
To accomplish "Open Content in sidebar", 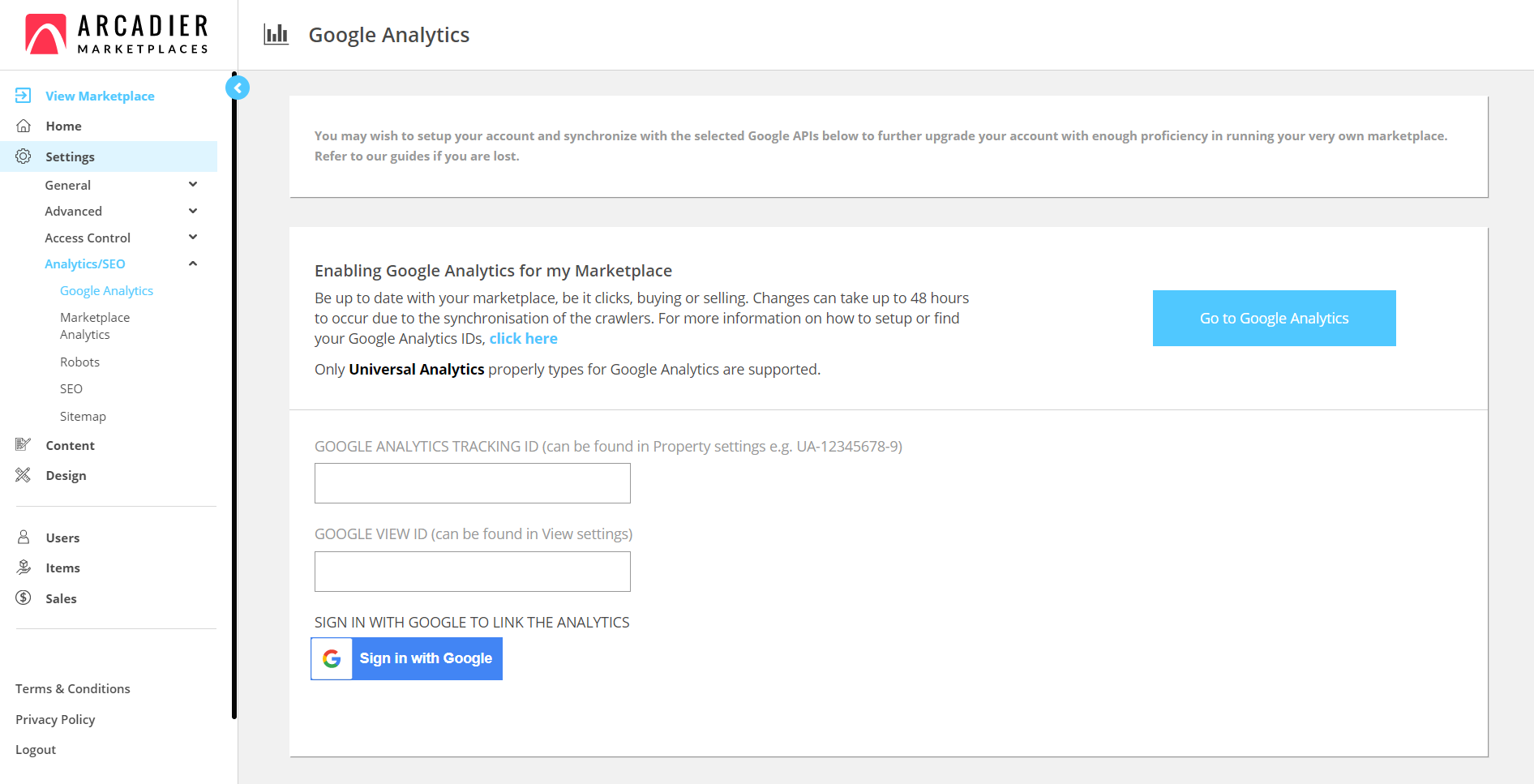I will coord(70,445).
